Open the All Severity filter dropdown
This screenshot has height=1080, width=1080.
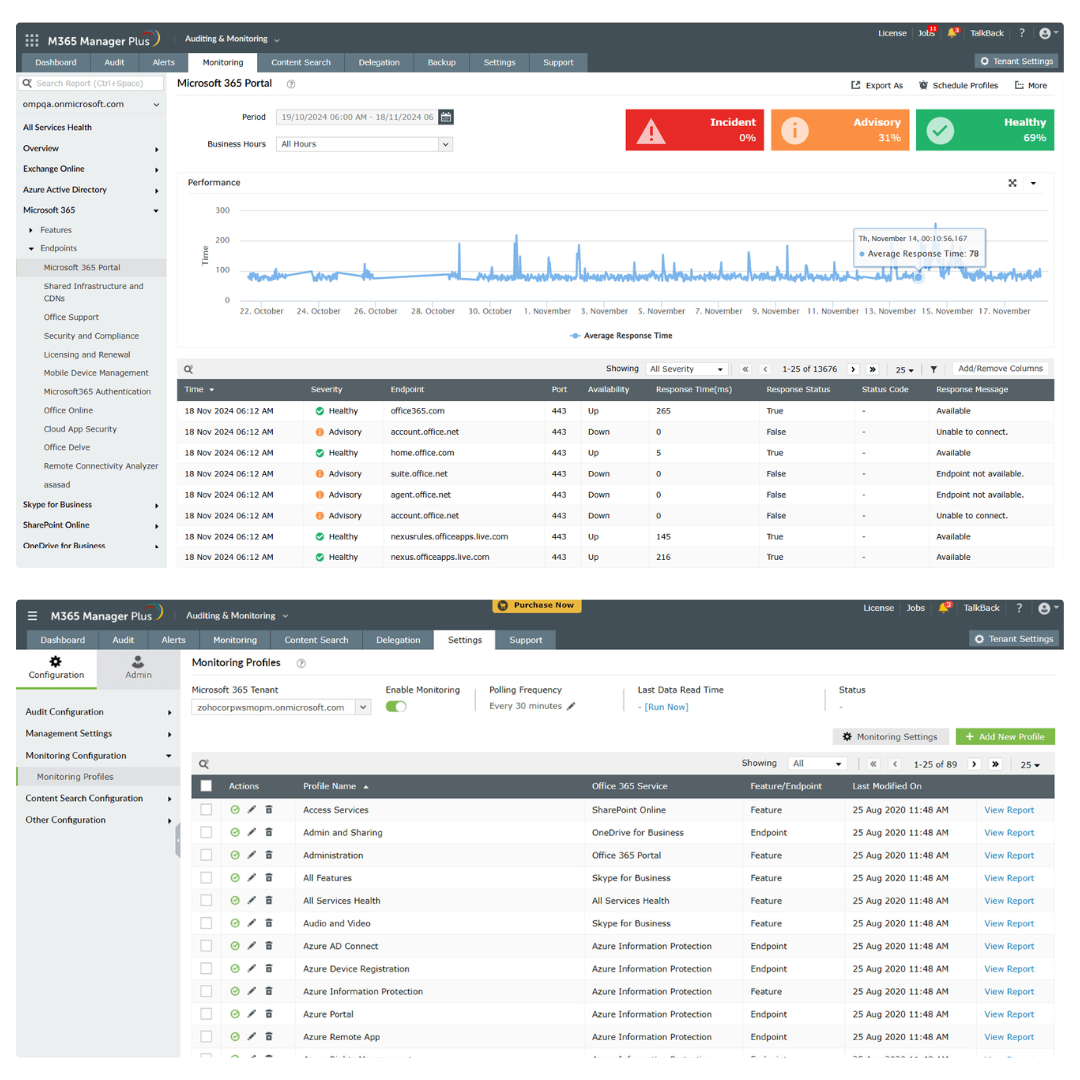tap(686, 369)
